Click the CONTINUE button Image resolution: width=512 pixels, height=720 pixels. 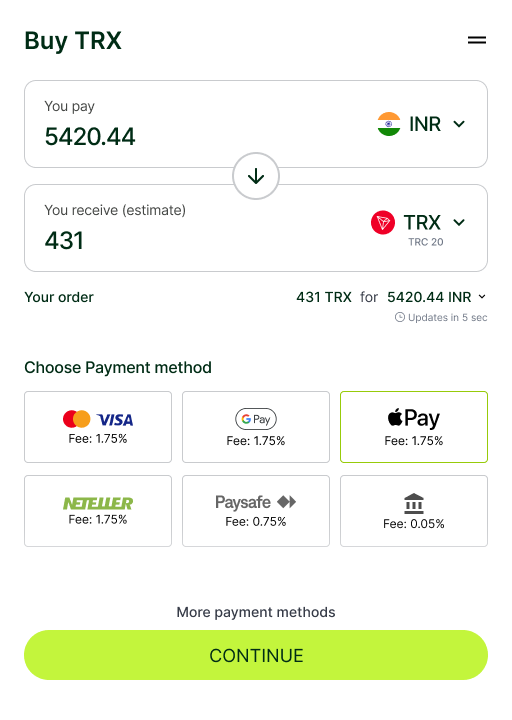(x=256, y=655)
